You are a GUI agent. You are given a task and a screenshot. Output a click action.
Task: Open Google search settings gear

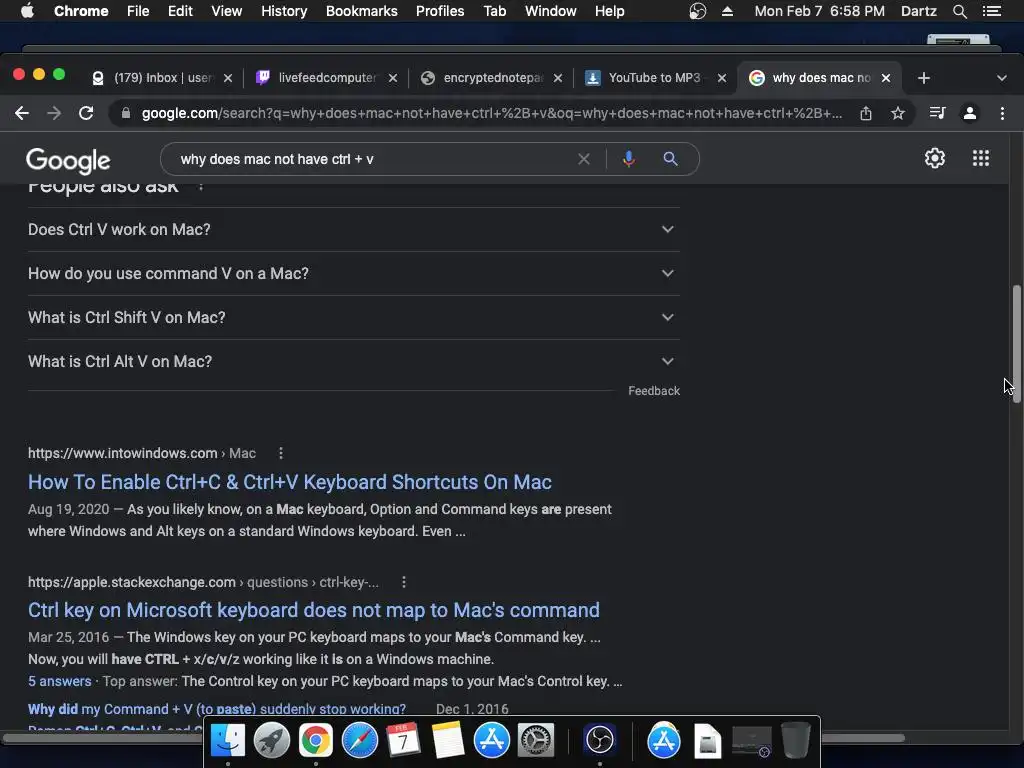click(x=935, y=158)
